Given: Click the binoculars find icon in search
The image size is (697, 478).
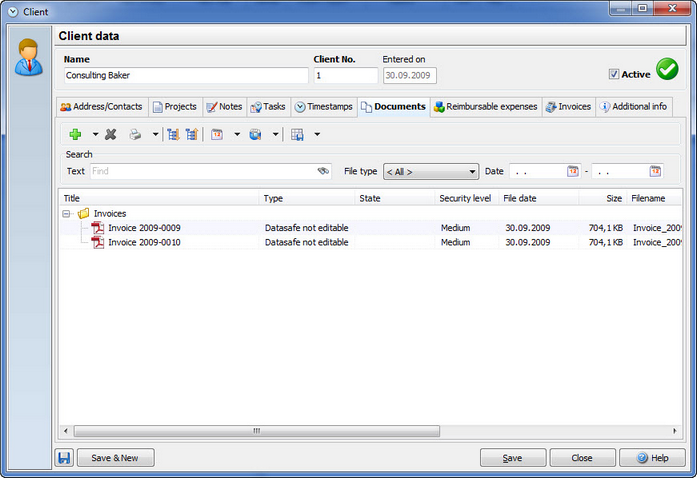Looking at the screenshot, I should 323,171.
